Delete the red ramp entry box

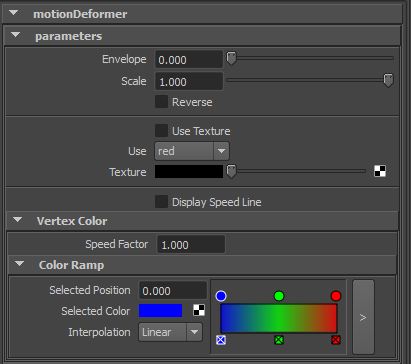coord(336,340)
